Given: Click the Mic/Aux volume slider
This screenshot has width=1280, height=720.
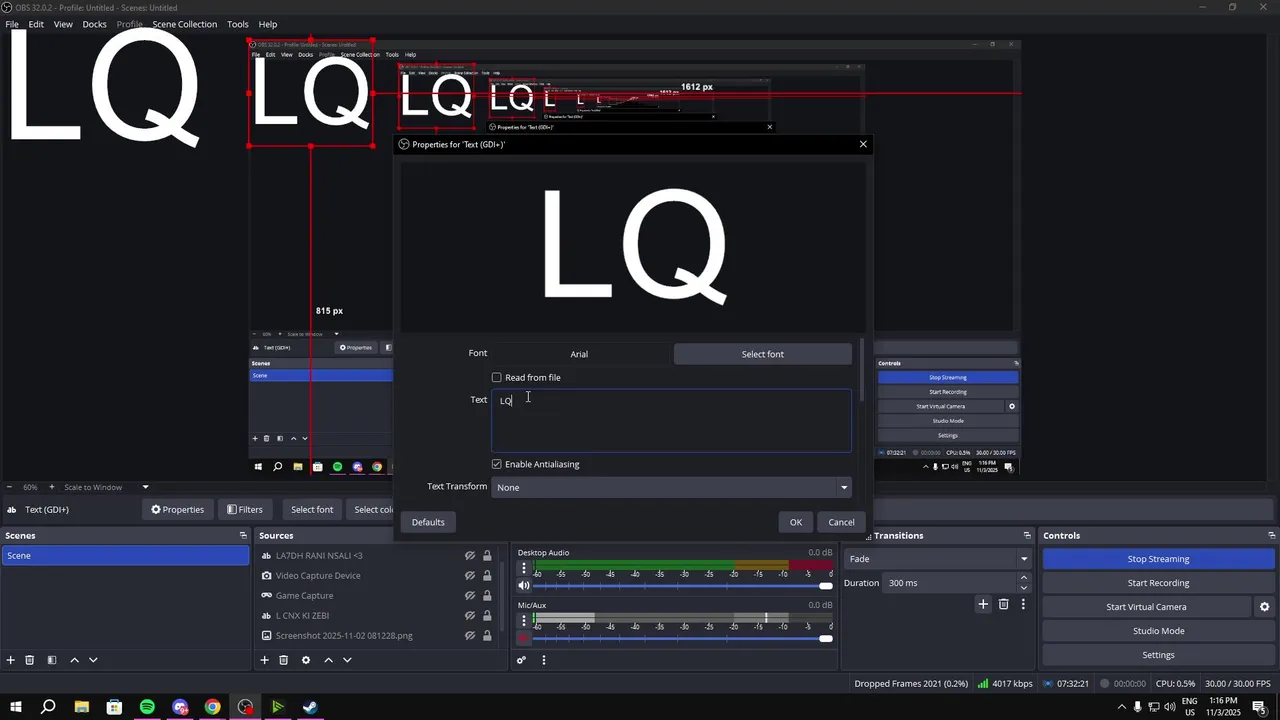Looking at the screenshot, I should coord(683,638).
